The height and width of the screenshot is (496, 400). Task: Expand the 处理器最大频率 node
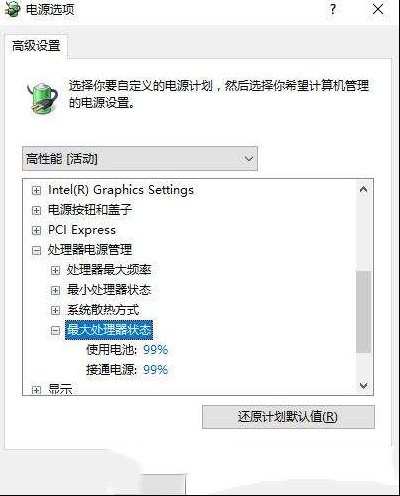click(x=55, y=270)
